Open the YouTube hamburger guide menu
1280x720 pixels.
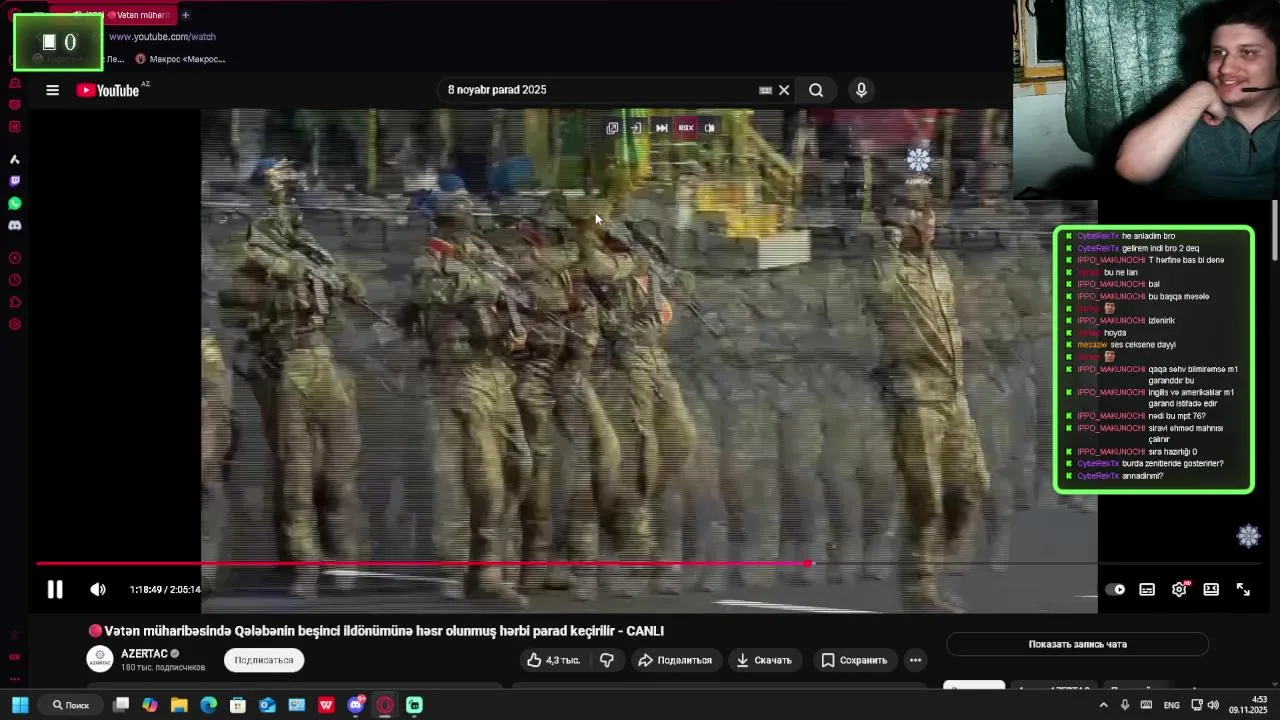52,90
